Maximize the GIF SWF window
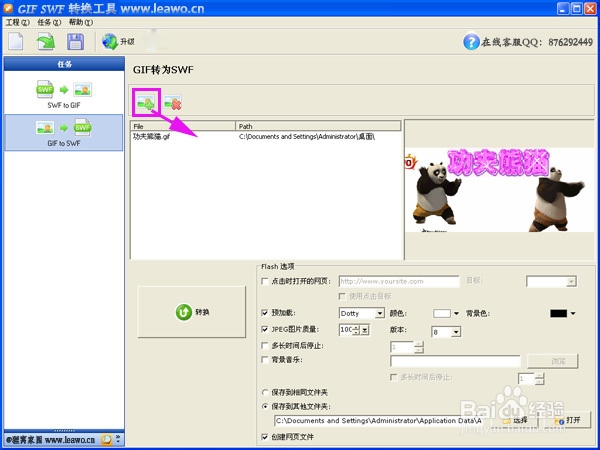This screenshot has height=450, width=600. click(x=576, y=8)
